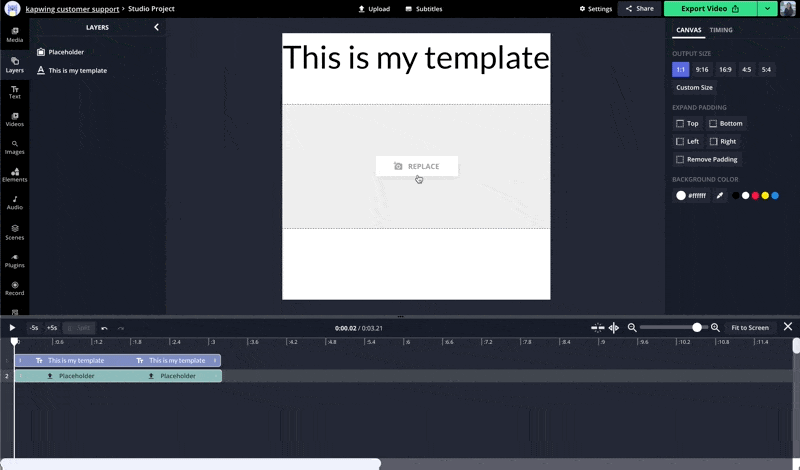The image size is (800, 470).
Task: Expand the Export Video dropdown arrow
Action: tap(767, 8)
